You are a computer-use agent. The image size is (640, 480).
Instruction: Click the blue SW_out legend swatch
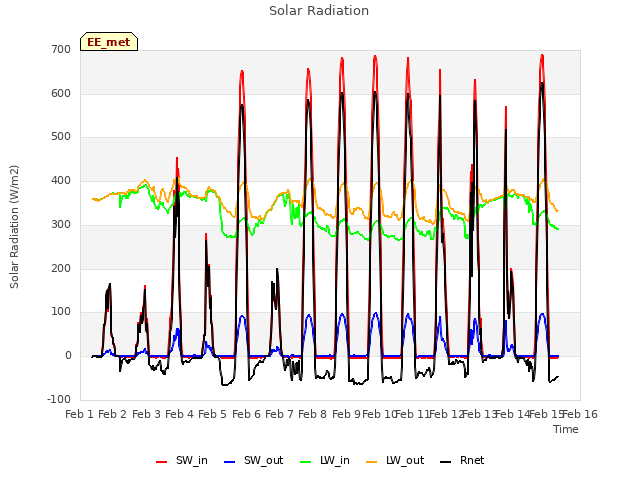pos(230,462)
